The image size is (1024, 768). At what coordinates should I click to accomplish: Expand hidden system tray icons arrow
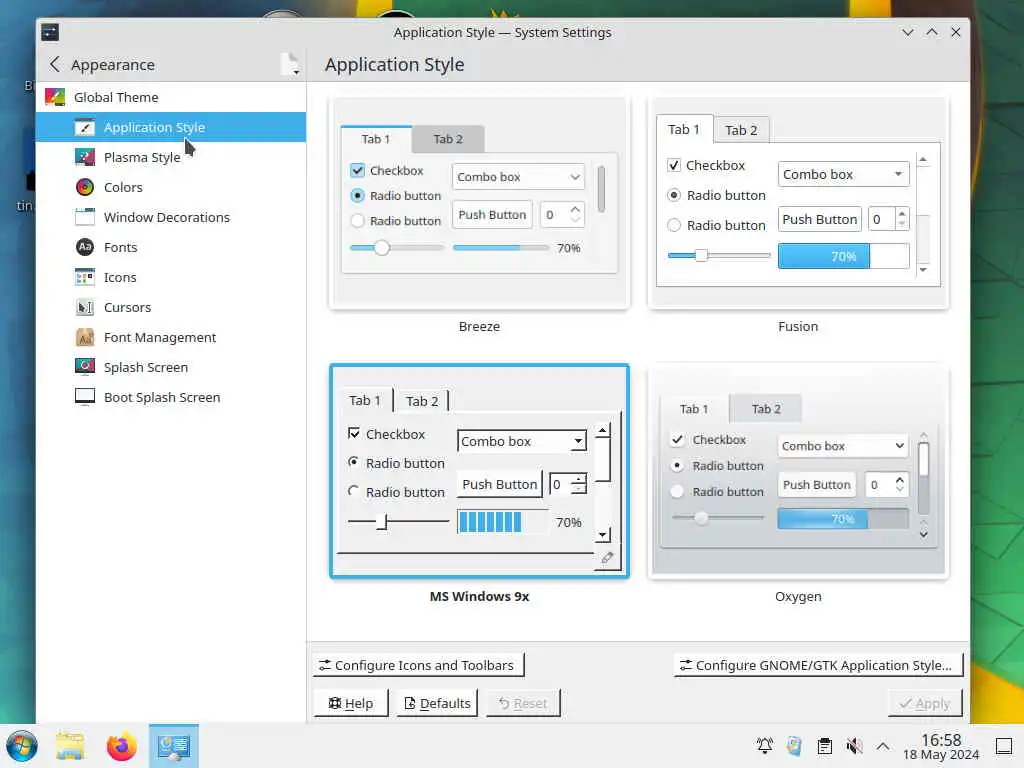click(x=883, y=746)
